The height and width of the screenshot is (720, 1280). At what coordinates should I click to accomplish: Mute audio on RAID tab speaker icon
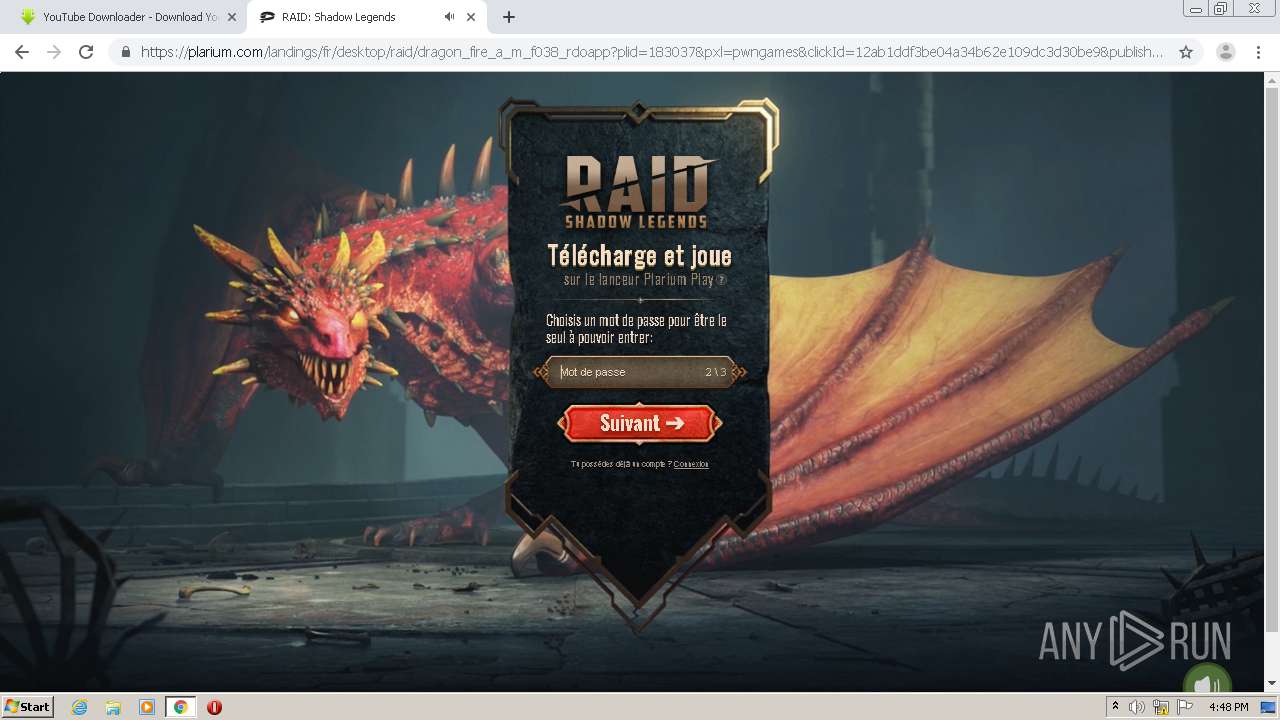click(449, 17)
